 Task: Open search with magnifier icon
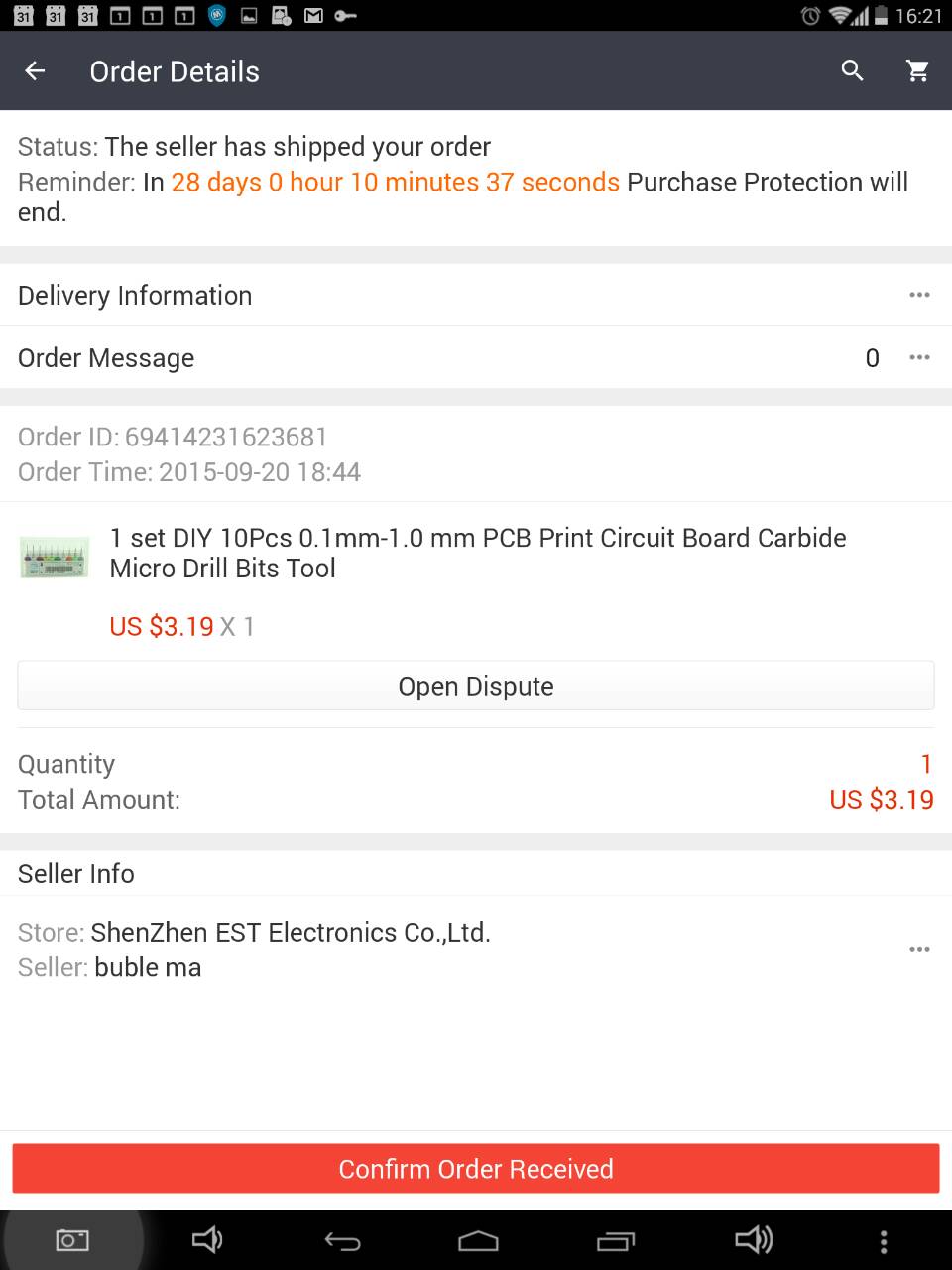pyautogui.click(x=852, y=70)
